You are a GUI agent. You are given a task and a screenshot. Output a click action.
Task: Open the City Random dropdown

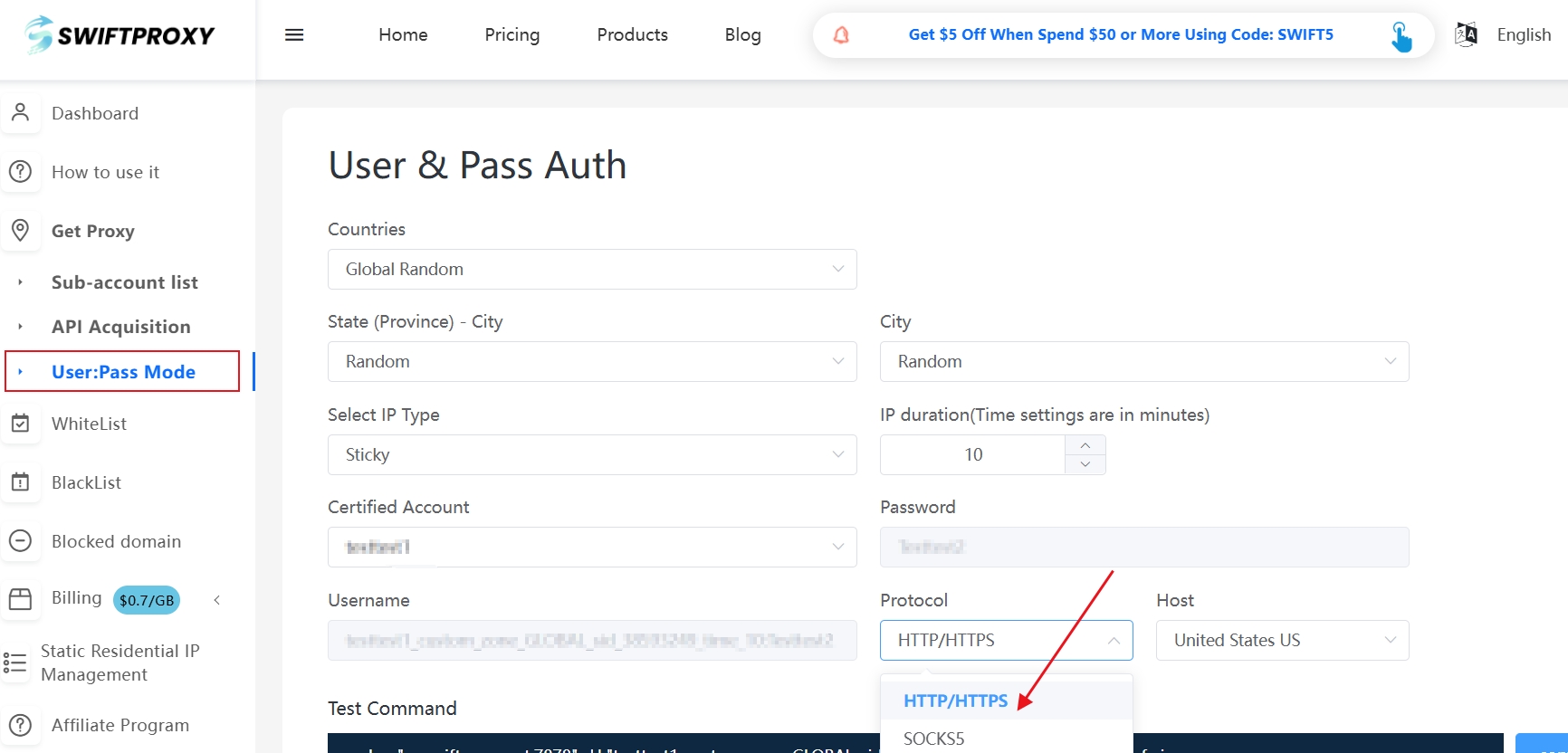pyautogui.click(x=1143, y=362)
